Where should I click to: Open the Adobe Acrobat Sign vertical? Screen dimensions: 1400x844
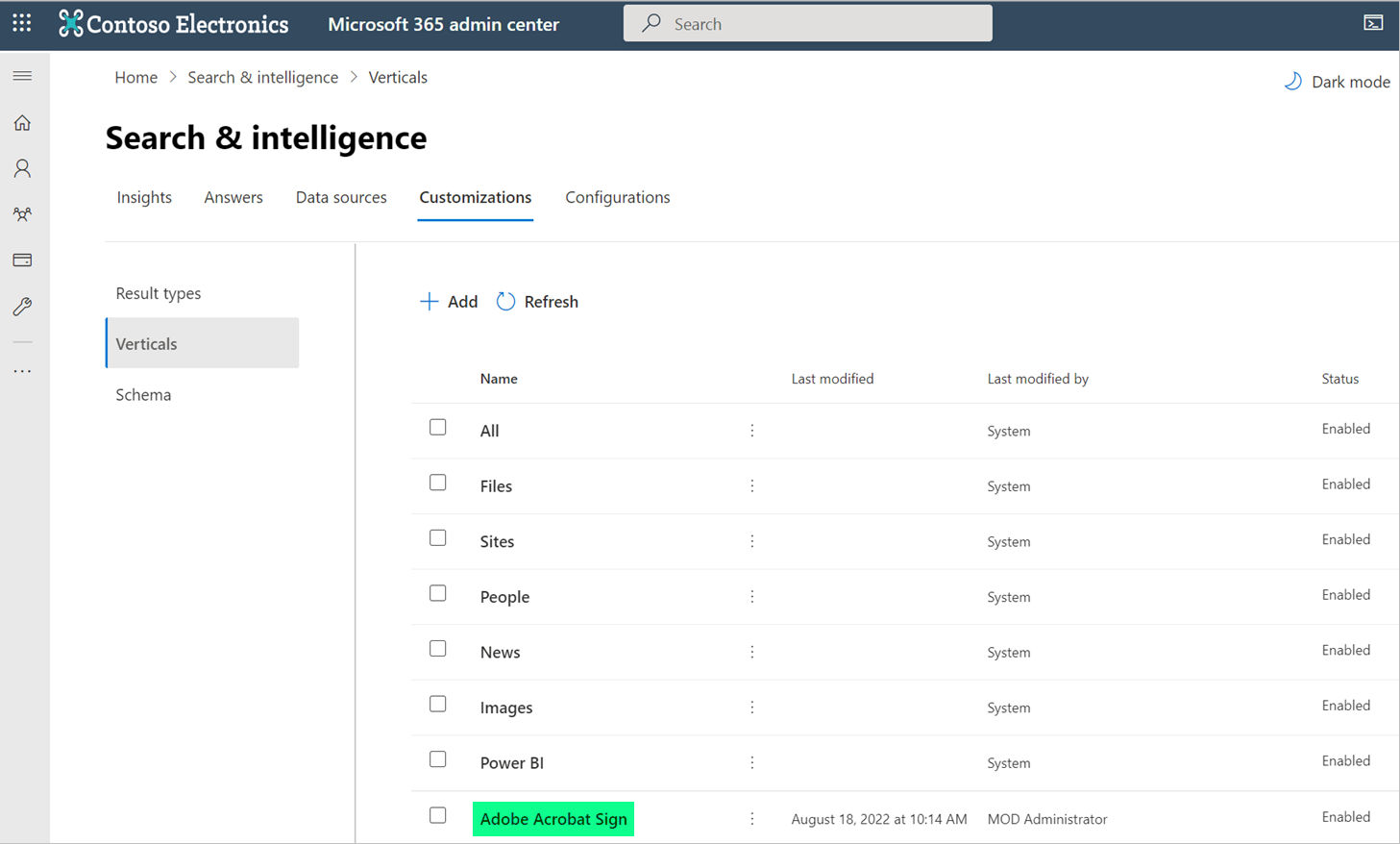tap(553, 819)
